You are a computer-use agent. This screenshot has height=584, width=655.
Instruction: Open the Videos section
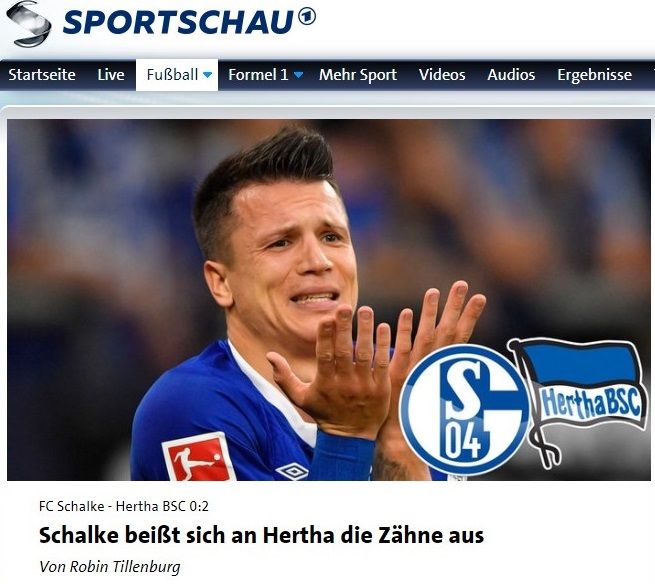point(442,75)
